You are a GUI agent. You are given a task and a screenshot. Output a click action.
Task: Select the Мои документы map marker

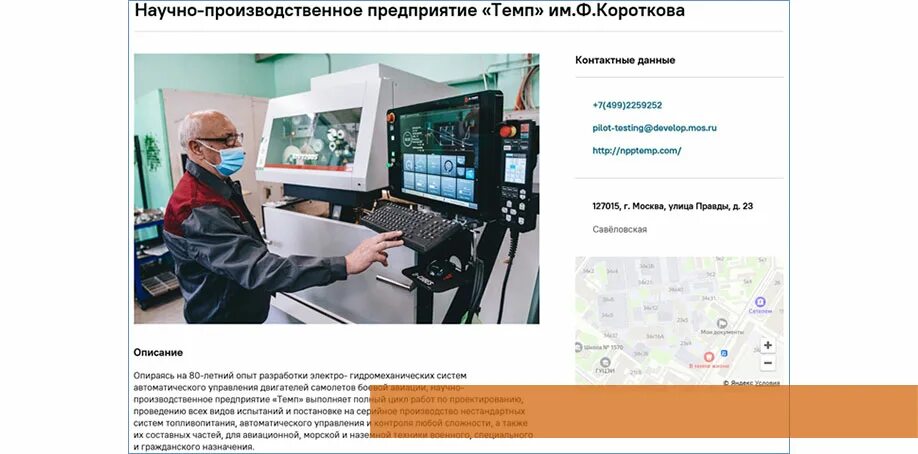pyautogui.click(x=722, y=323)
